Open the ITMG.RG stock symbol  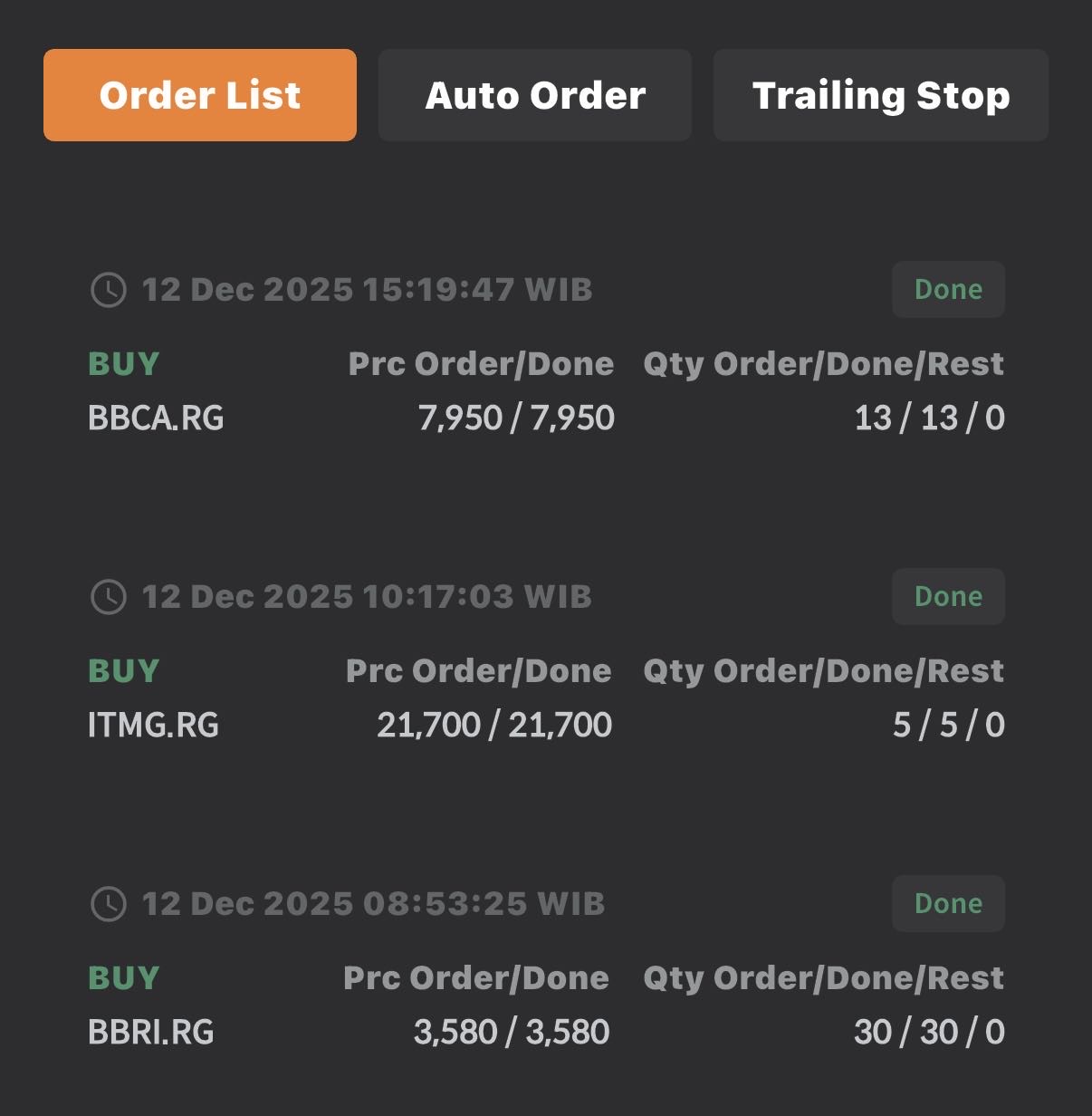click(x=154, y=725)
